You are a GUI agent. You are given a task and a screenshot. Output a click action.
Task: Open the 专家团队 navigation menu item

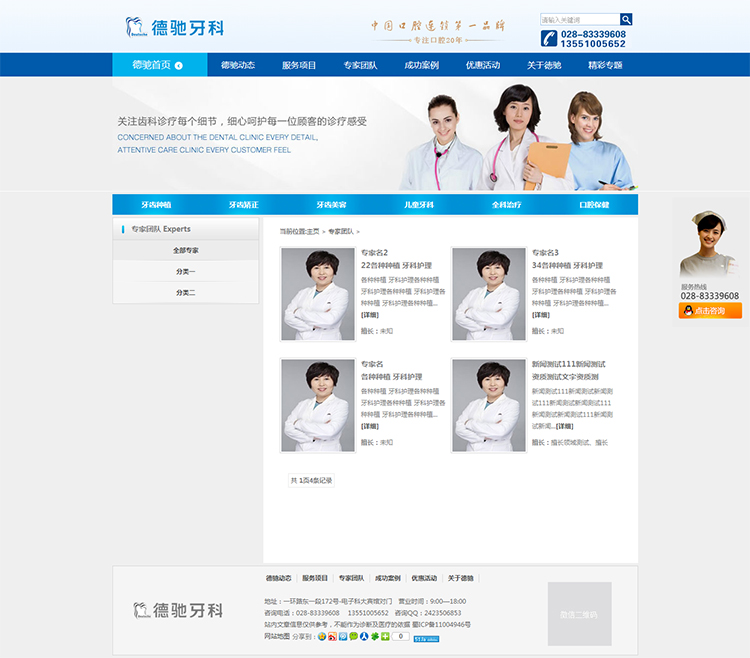(x=360, y=65)
